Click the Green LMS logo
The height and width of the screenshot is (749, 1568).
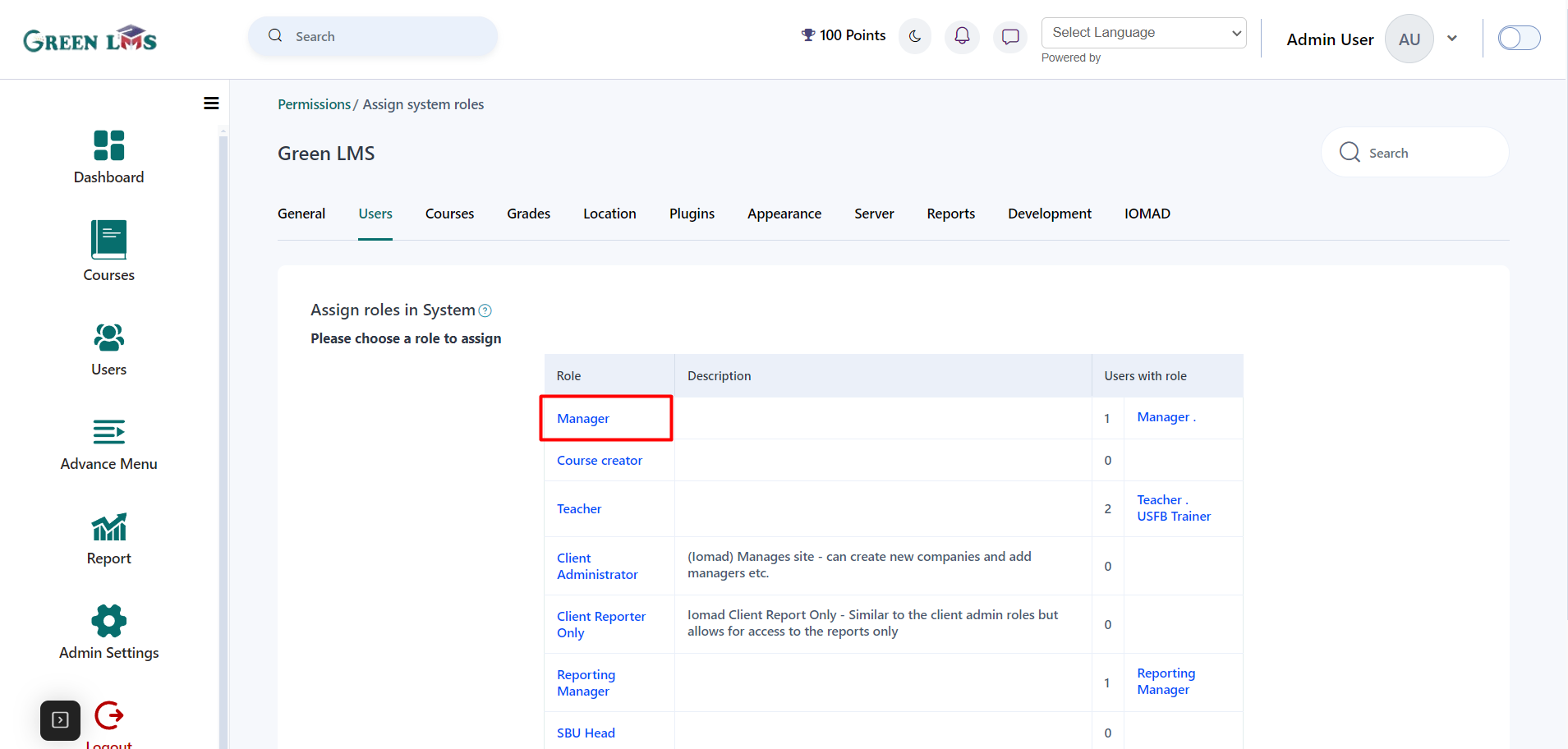pyautogui.click(x=90, y=39)
